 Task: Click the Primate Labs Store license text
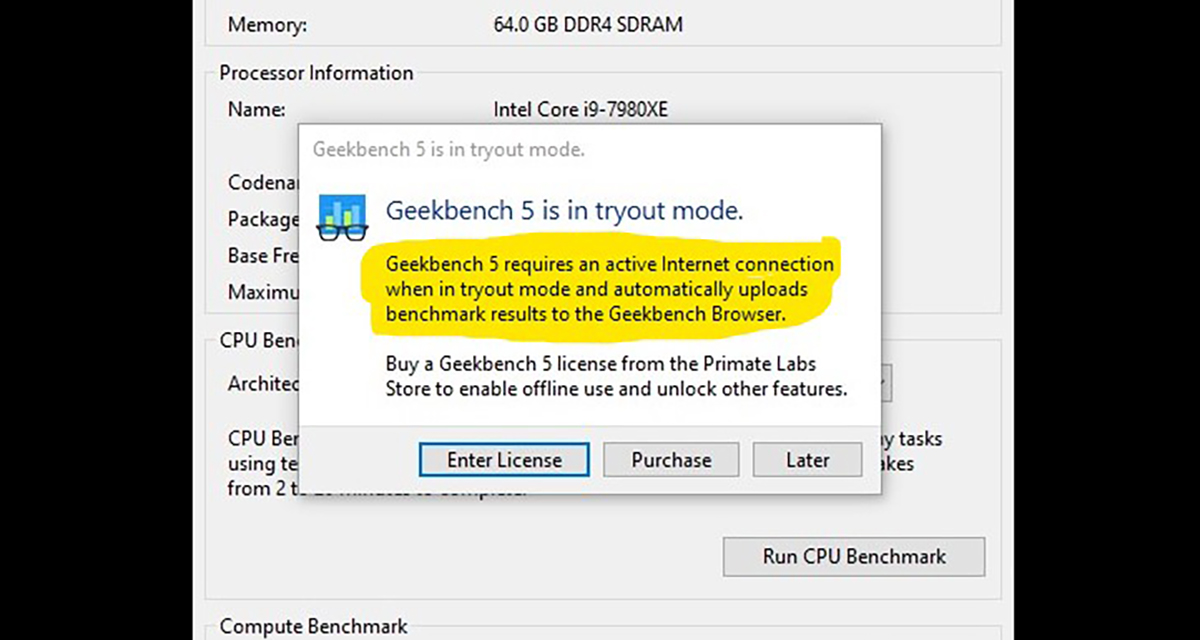click(616, 376)
